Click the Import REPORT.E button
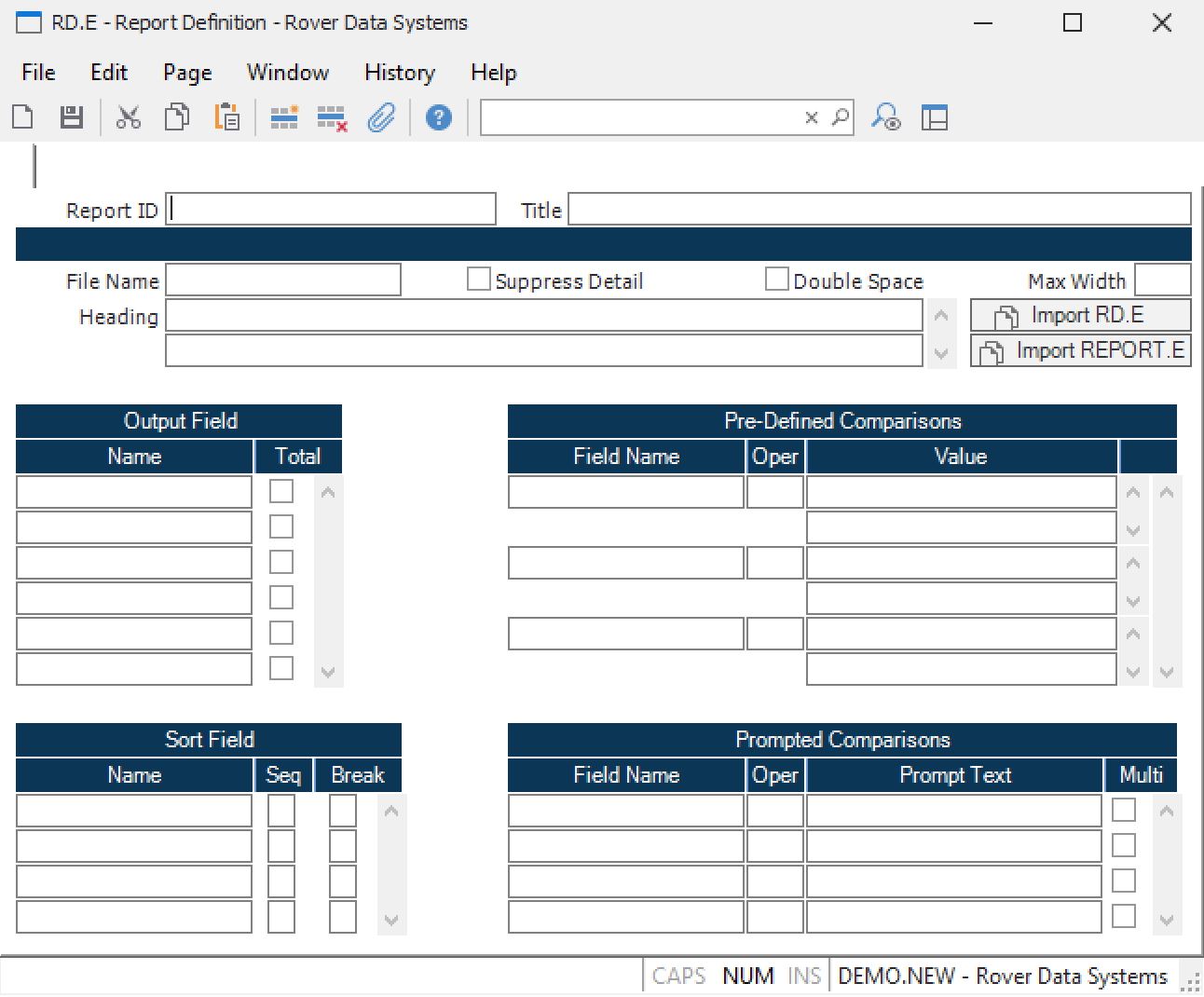The image size is (1204, 997). pyautogui.click(x=1080, y=351)
